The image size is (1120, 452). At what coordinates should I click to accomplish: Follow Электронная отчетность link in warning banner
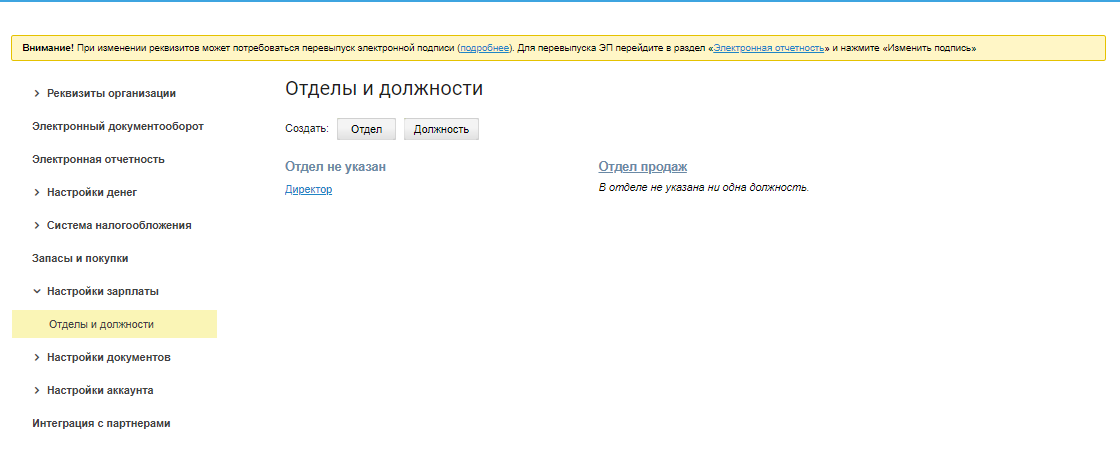pos(769,49)
